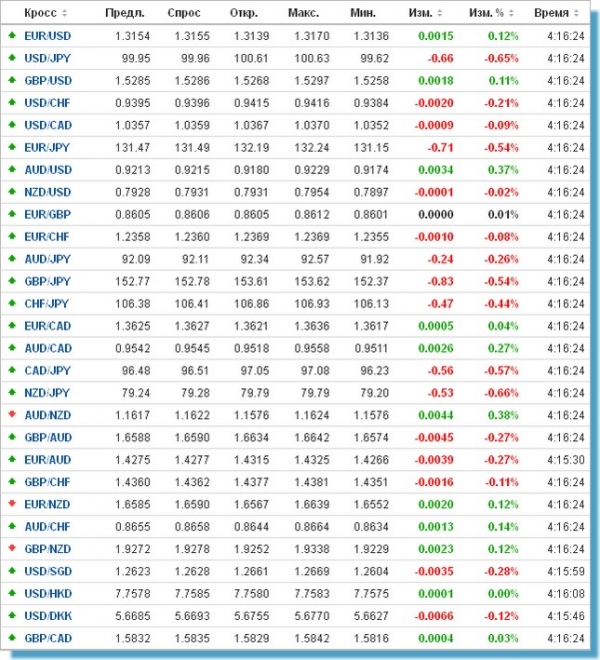Select USD/SGD time 4:15:59
This screenshot has width=600, height=660.
566,571
